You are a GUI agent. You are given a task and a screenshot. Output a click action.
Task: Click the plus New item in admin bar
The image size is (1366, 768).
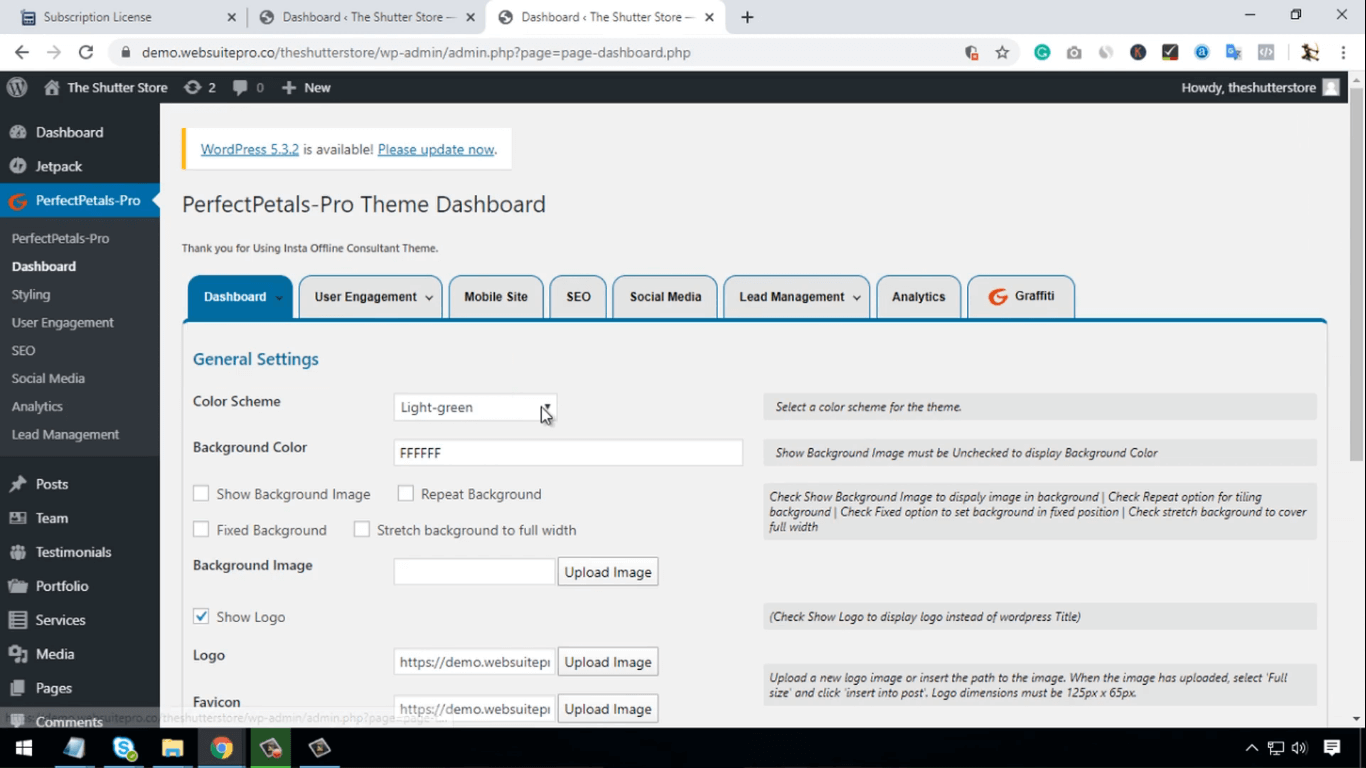click(x=306, y=87)
